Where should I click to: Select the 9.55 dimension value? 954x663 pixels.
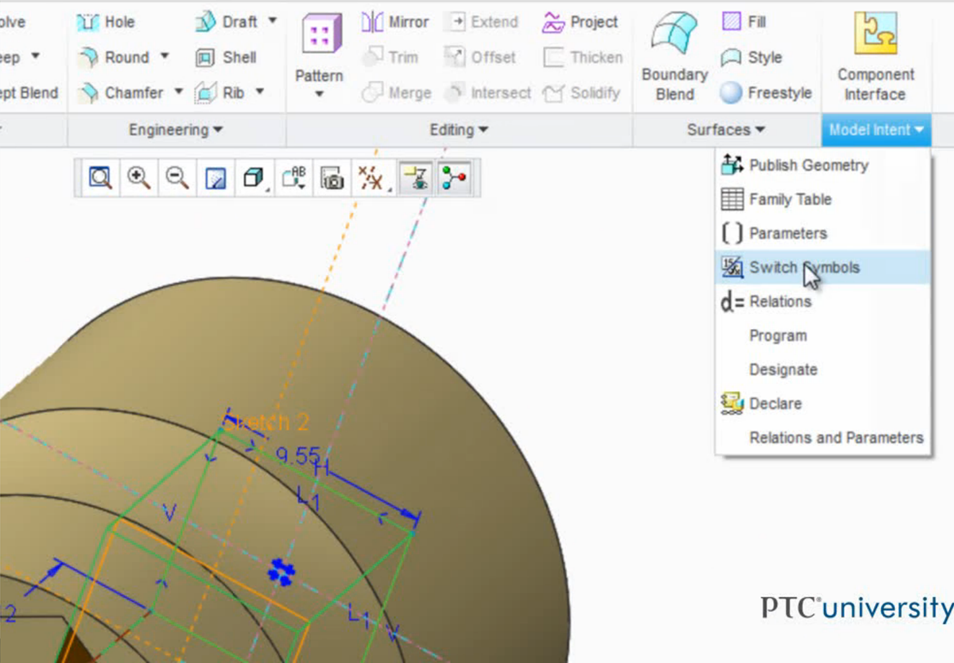coord(298,455)
